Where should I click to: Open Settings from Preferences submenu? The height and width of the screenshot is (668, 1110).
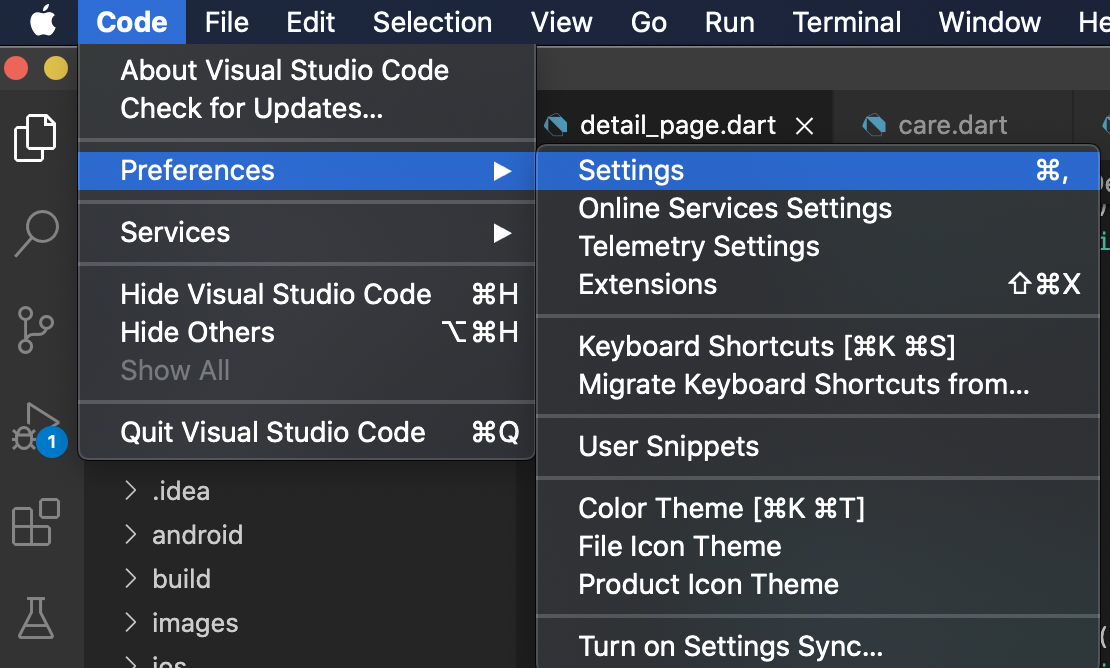[818, 171]
